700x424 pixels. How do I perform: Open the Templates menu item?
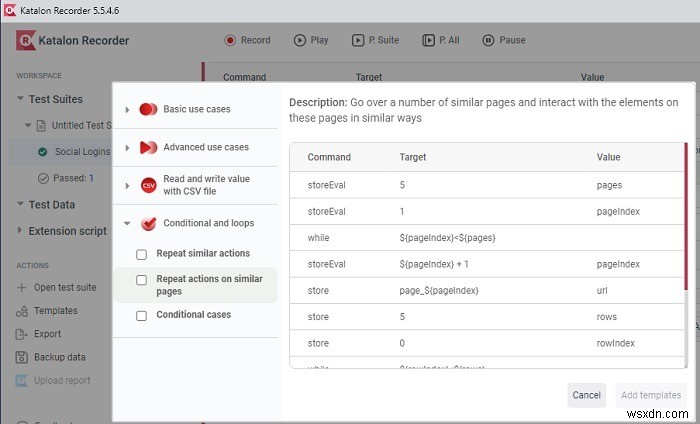coord(55,310)
